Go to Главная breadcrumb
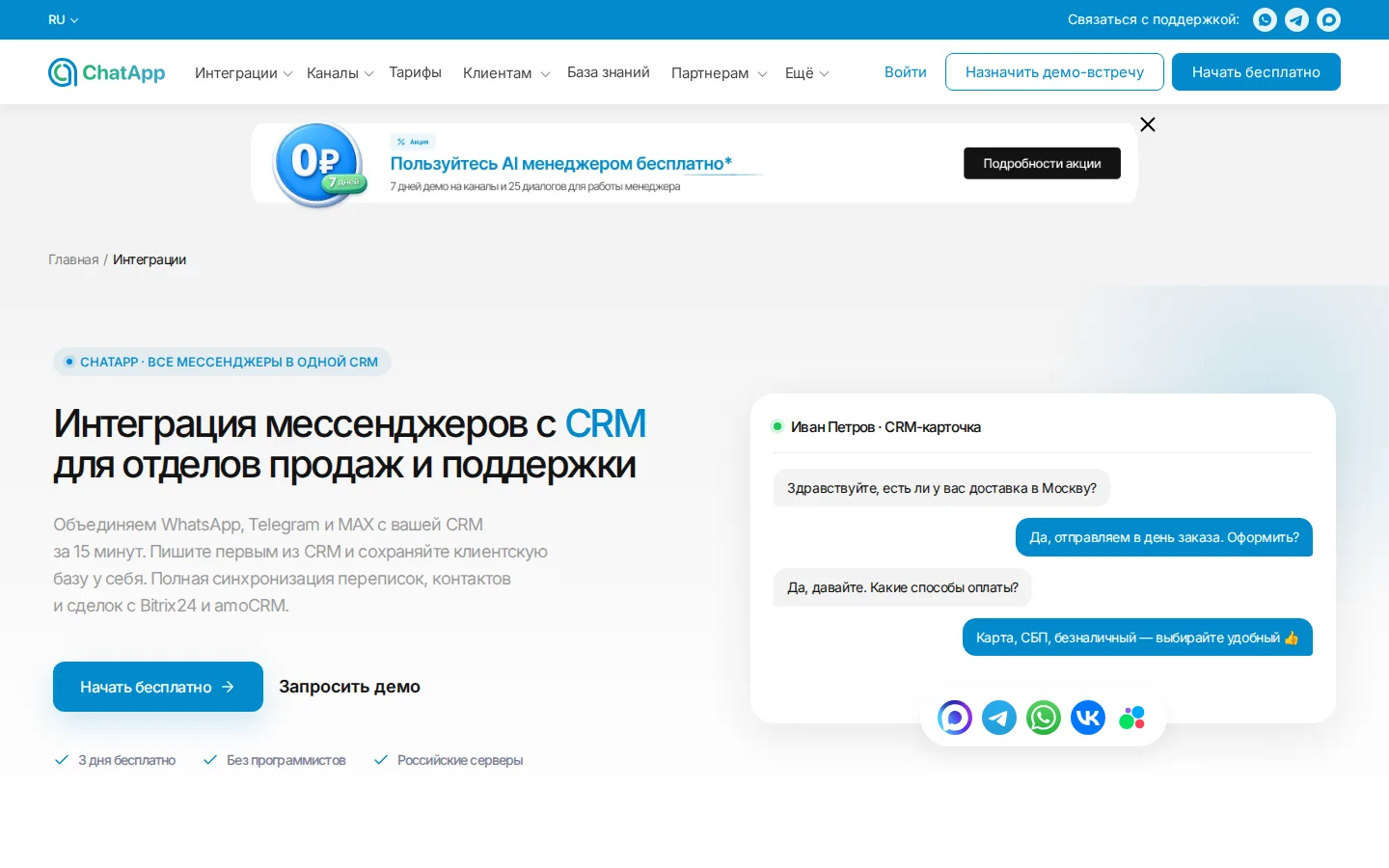Image resolution: width=1389 pixels, height=868 pixels. 73,259
